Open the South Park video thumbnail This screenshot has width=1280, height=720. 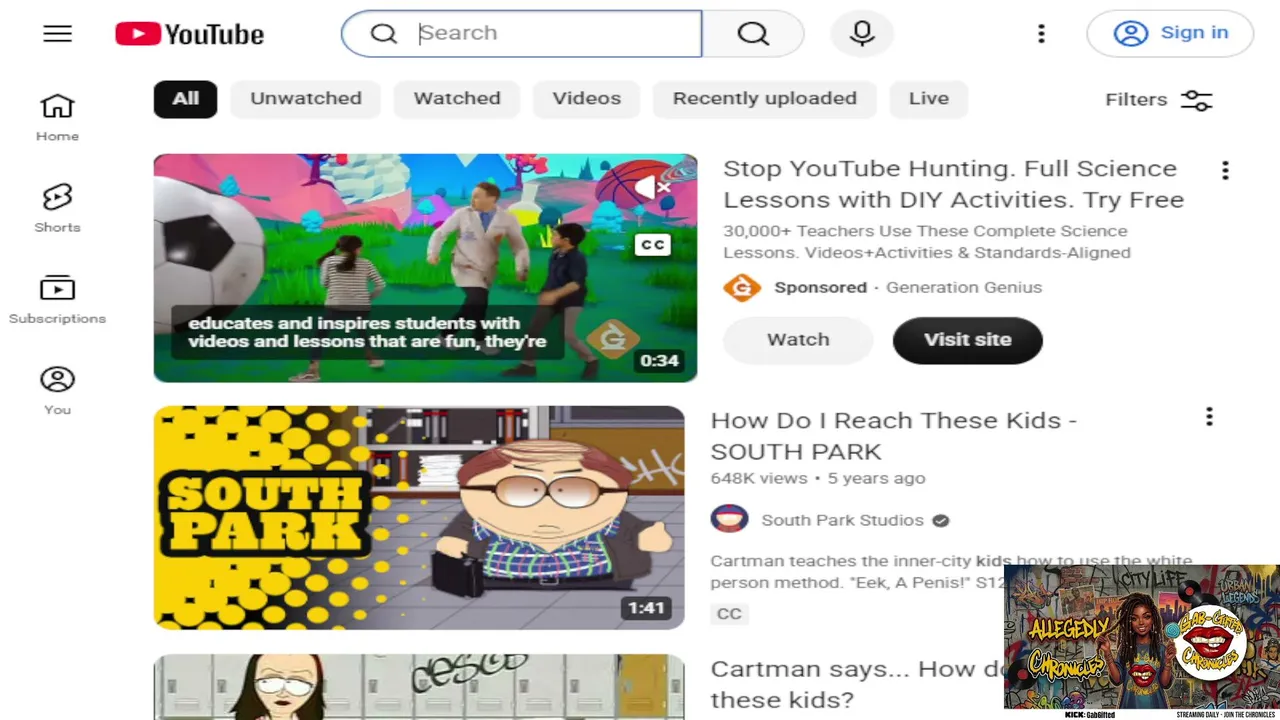(419, 518)
